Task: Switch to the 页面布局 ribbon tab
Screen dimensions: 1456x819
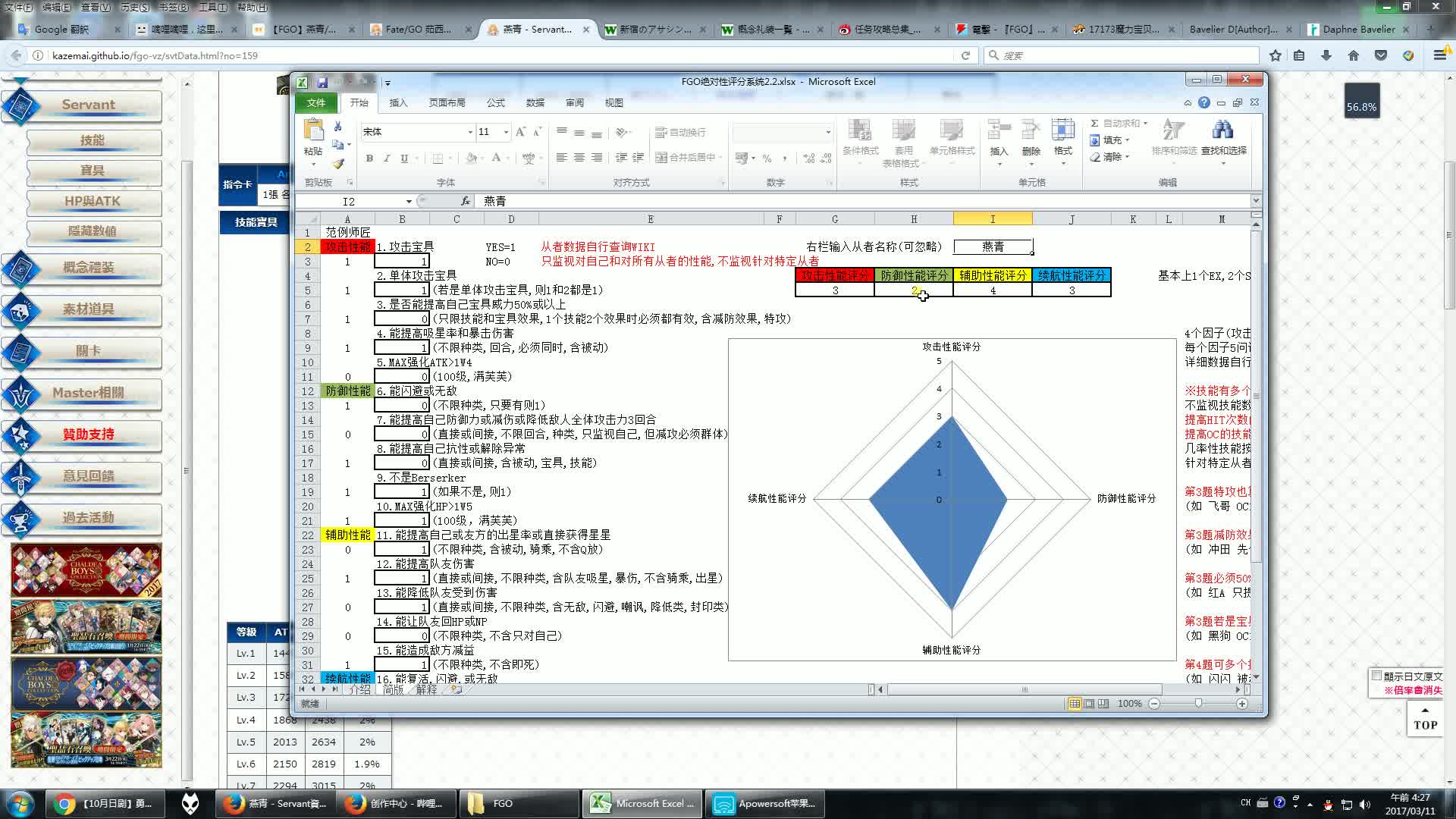Action: pyautogui.click(x=447, y=103)
